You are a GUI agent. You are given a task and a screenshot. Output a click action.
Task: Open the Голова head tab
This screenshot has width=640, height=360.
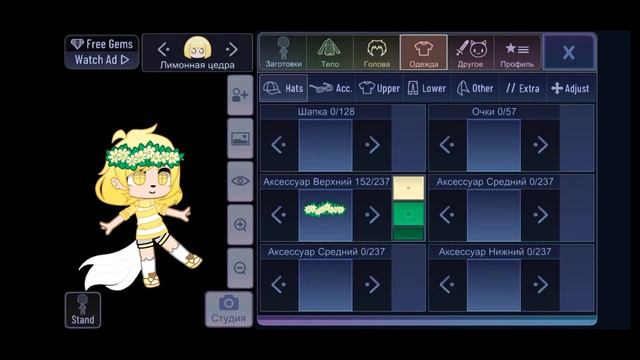[377, 52]
